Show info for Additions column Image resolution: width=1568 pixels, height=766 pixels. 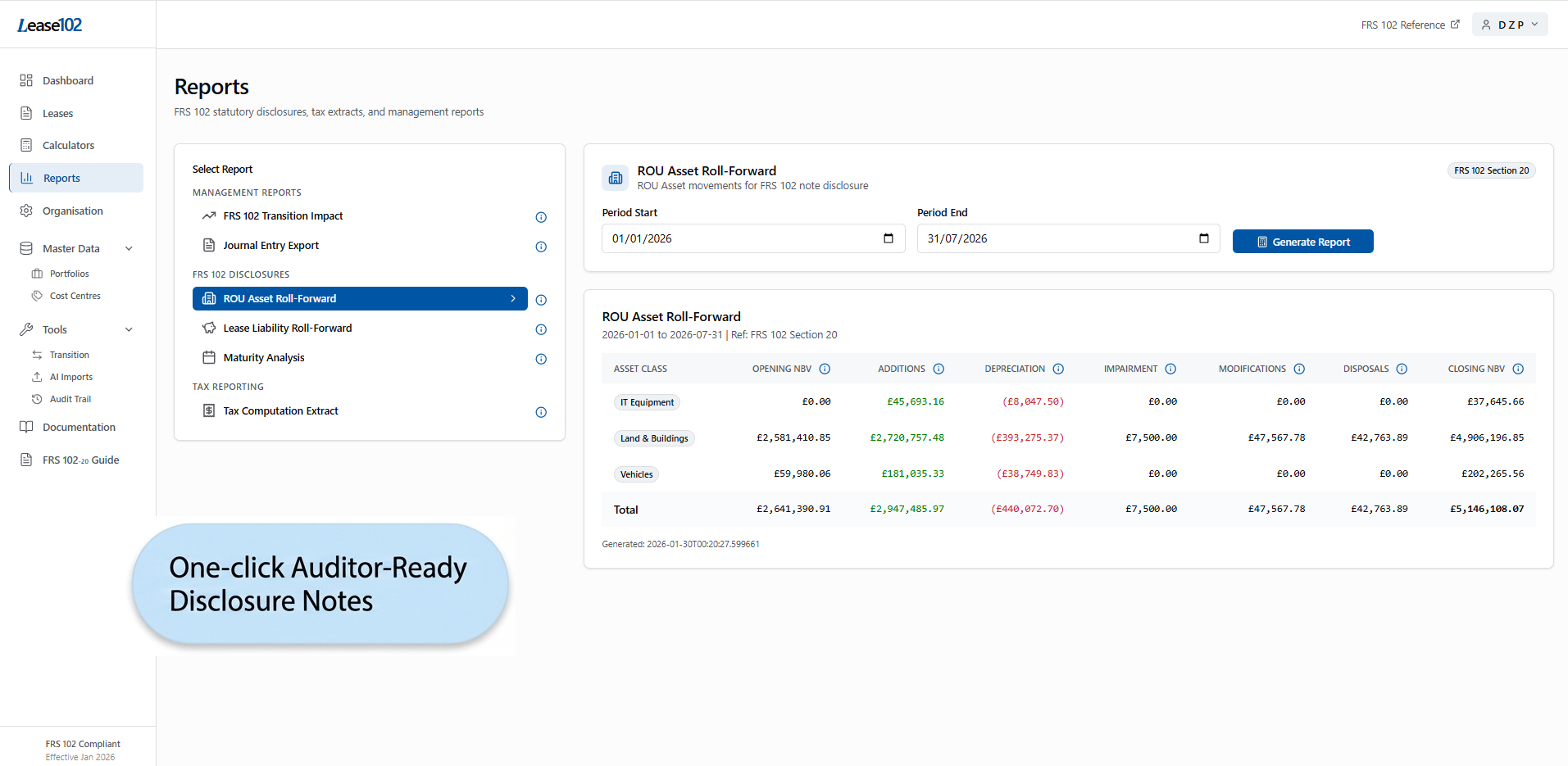pos(939,369)
